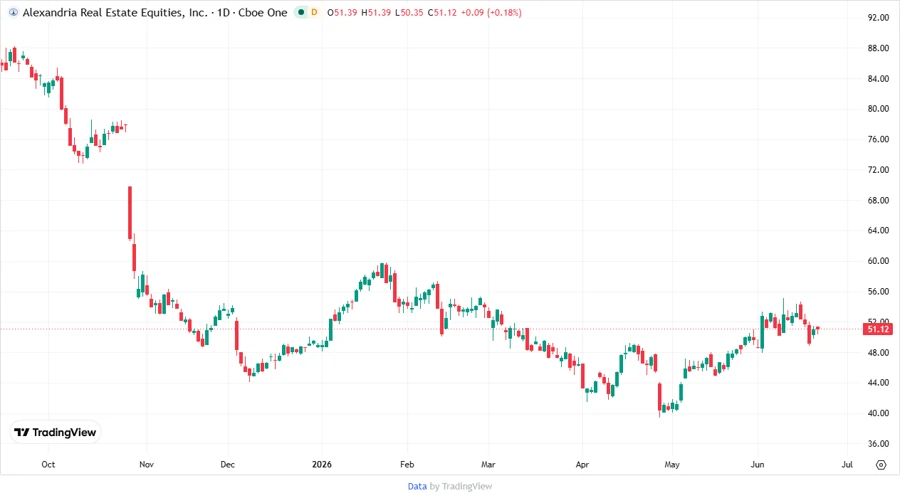Click the Nov label on time axis

146,464
